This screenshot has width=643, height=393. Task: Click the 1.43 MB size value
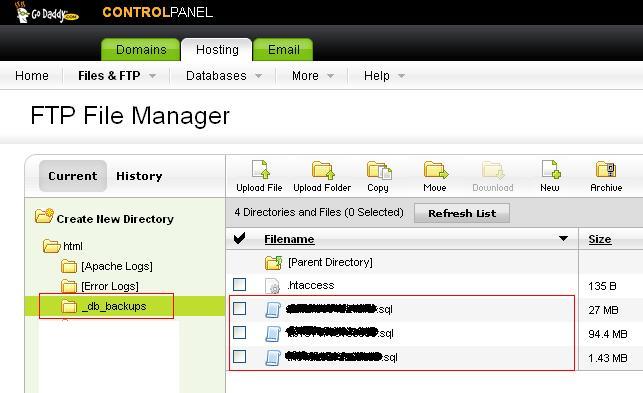click(608, 358)
